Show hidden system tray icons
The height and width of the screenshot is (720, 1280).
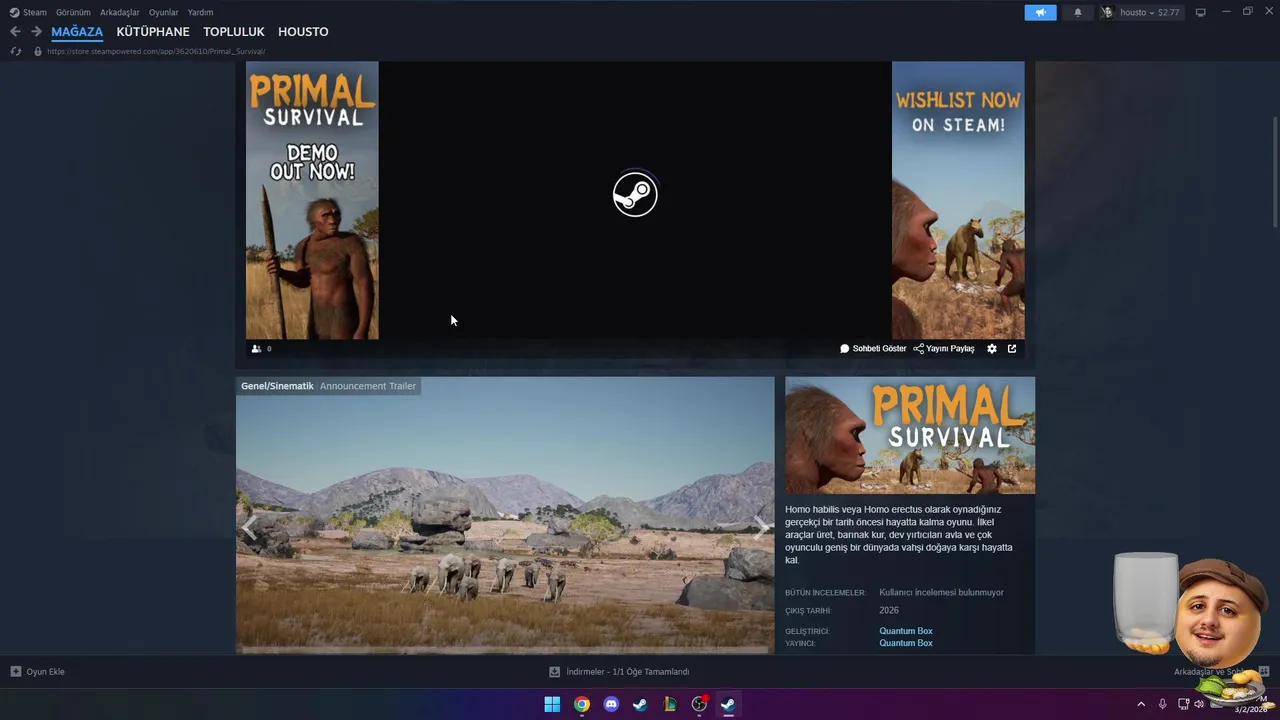1141,704
